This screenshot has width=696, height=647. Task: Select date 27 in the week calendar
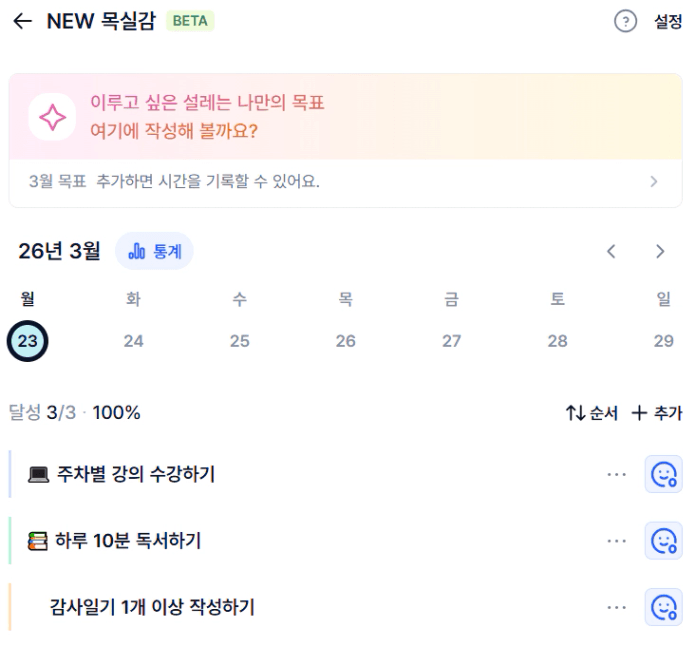tap(452, 341)
